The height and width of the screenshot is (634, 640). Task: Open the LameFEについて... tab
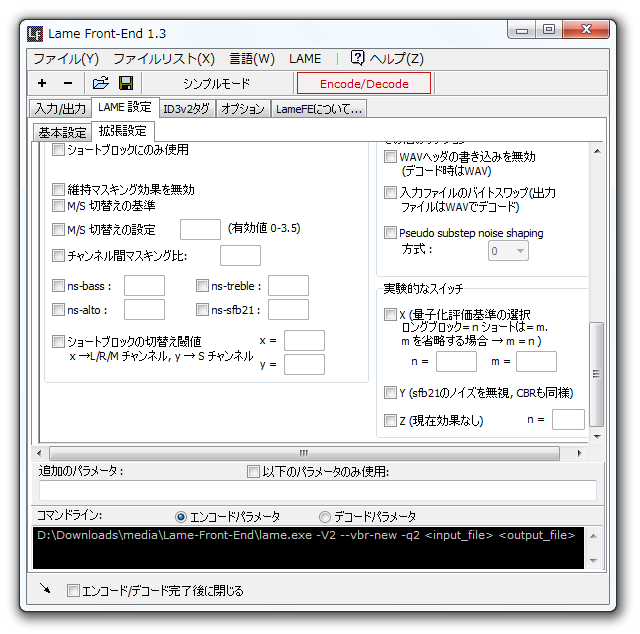pyautogui.click(x=319, y=109)
